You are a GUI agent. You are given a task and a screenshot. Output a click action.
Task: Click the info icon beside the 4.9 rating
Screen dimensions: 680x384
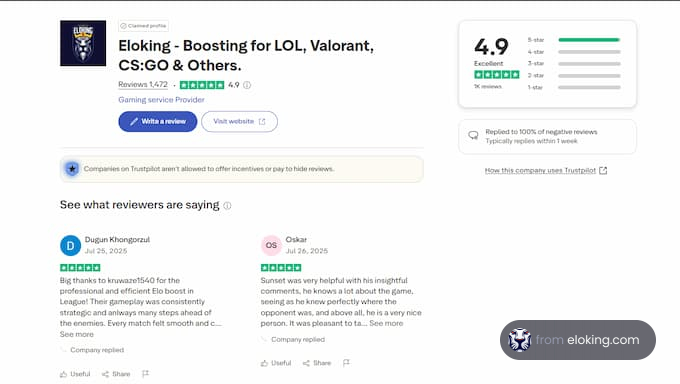pos(247,85)
